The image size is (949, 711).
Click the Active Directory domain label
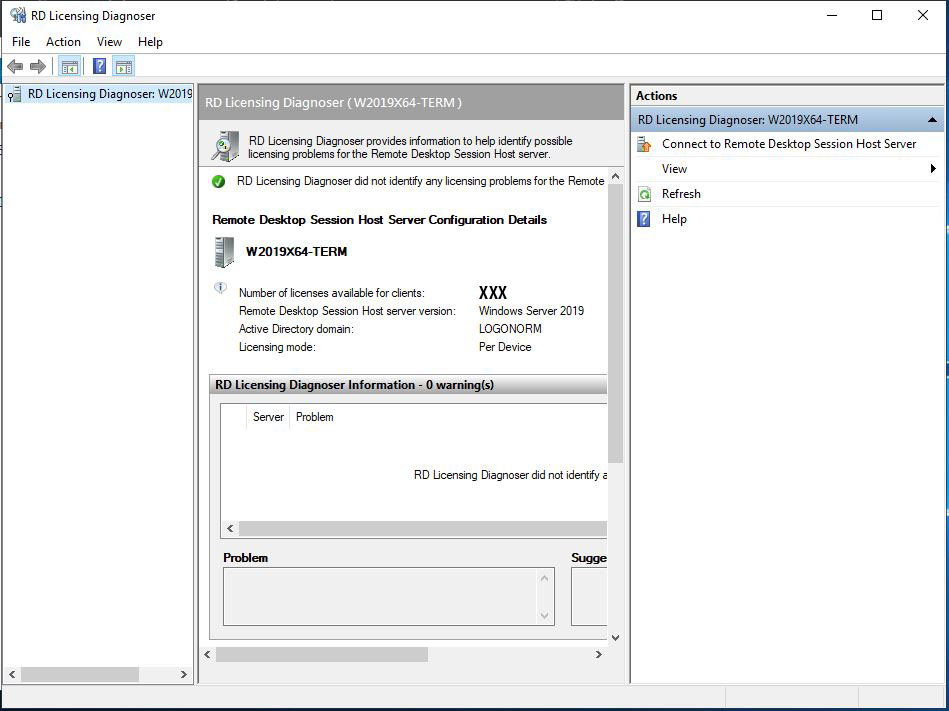point(296,329)
